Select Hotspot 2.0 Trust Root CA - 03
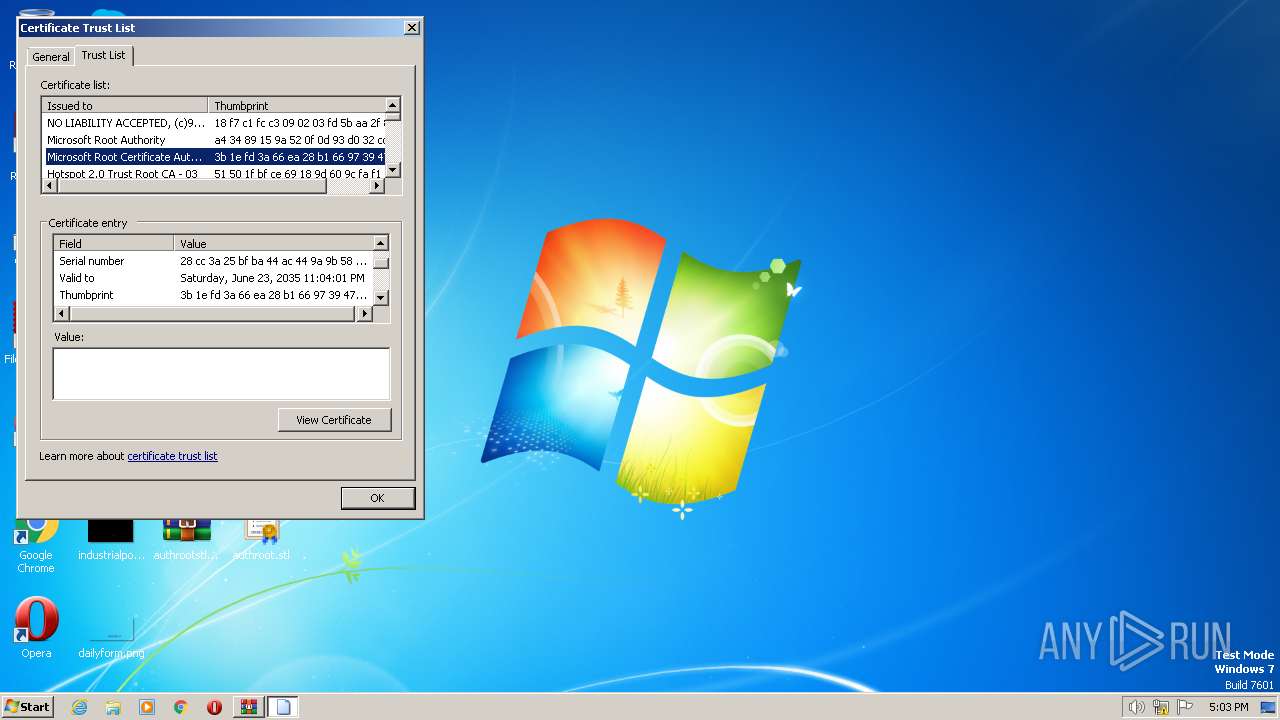Viewport: 1280px width, 720px height. tap(213, 173)
